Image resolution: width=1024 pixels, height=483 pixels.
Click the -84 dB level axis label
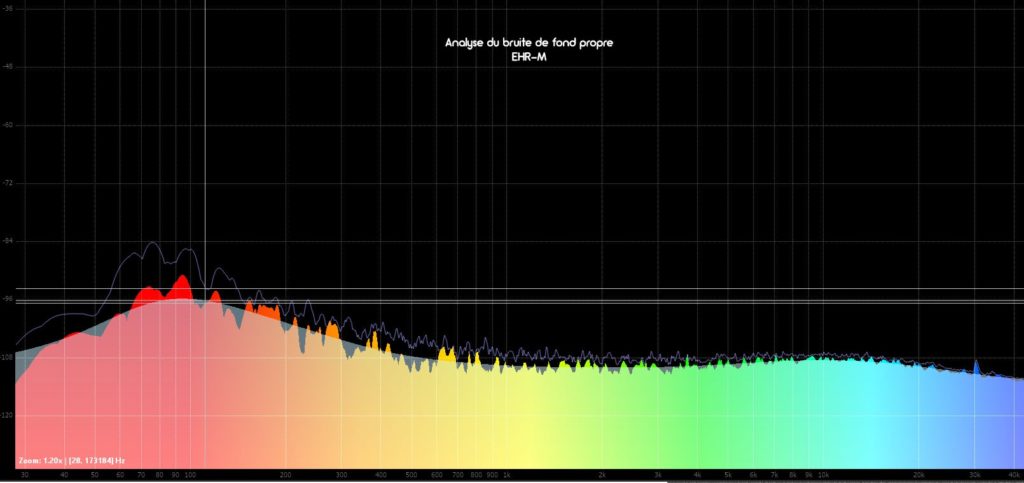click(x=8, y=241)
